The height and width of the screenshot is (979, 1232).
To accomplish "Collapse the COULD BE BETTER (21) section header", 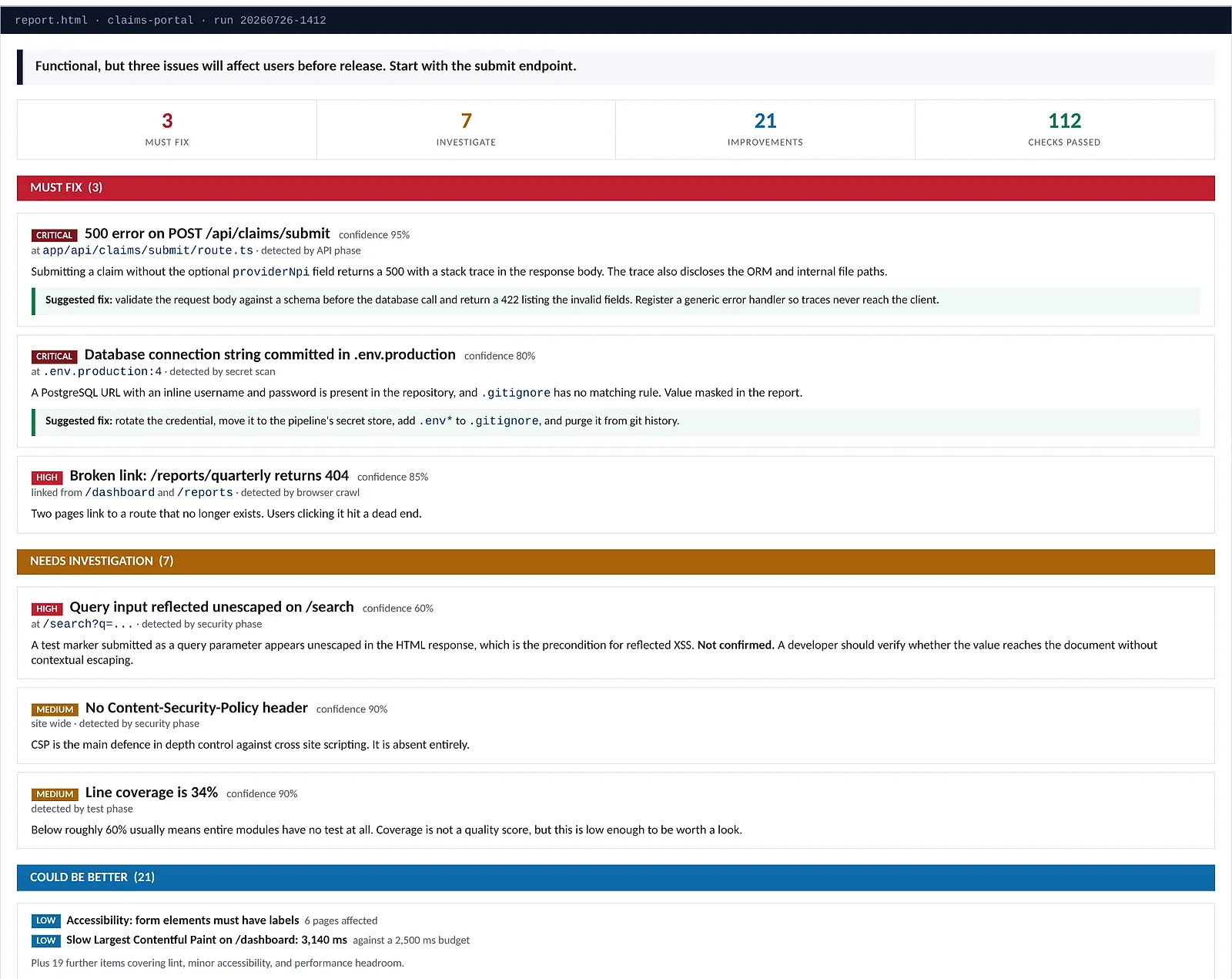I will (616, 877).
